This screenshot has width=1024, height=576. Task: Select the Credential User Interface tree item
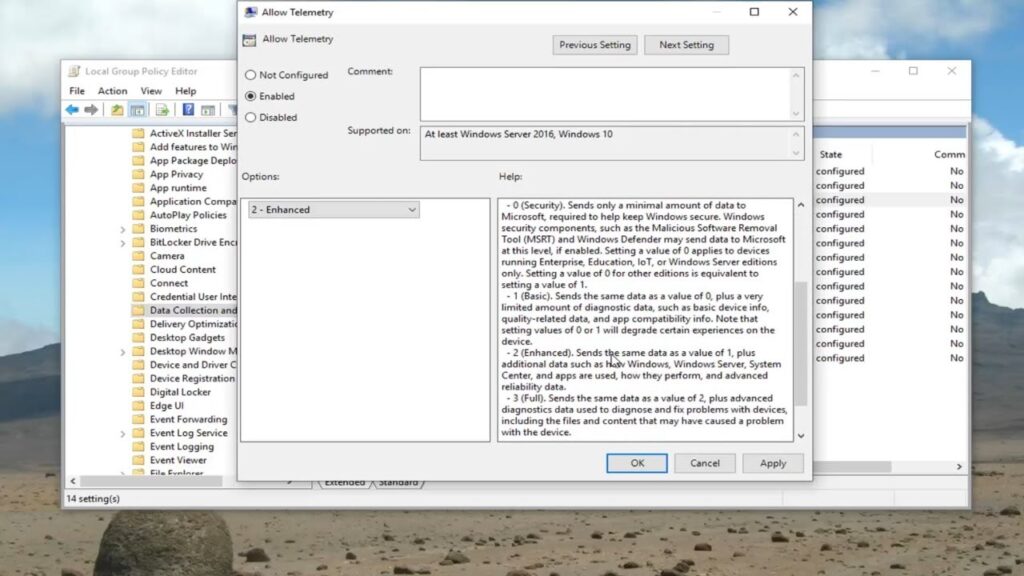[193, 297]
